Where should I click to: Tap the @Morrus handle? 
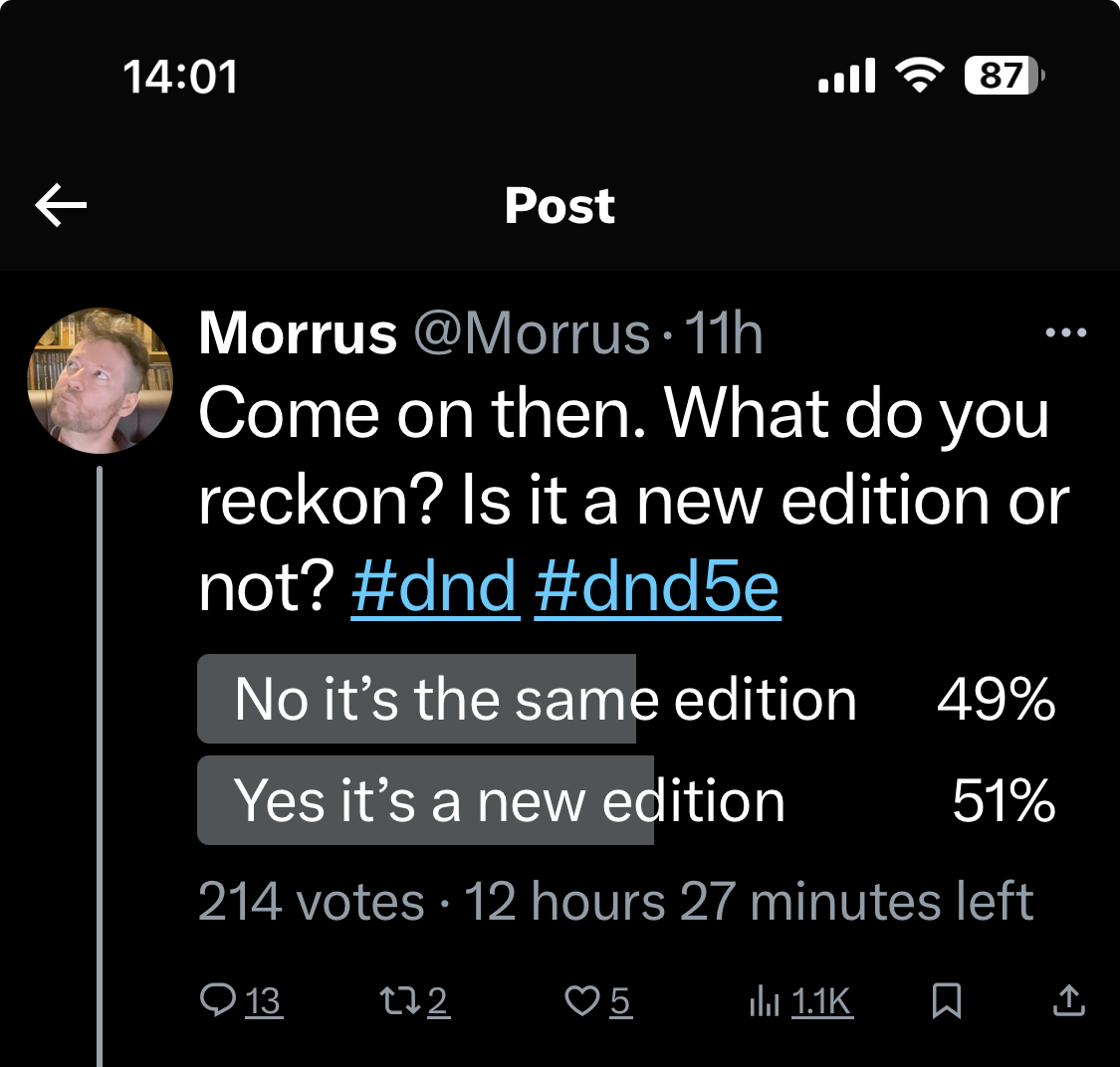pos(532,332)
